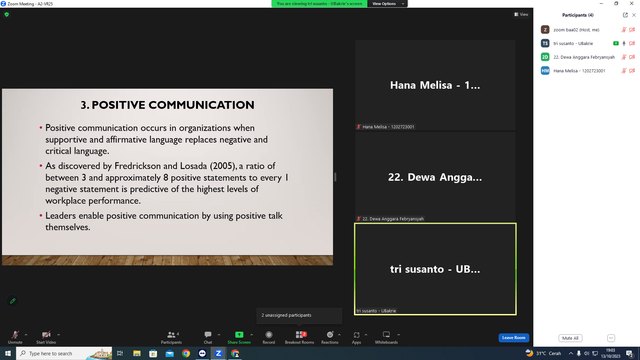Click the video-off icon for Dewa Anggara
640x360 pixels.
click(632, 57)
